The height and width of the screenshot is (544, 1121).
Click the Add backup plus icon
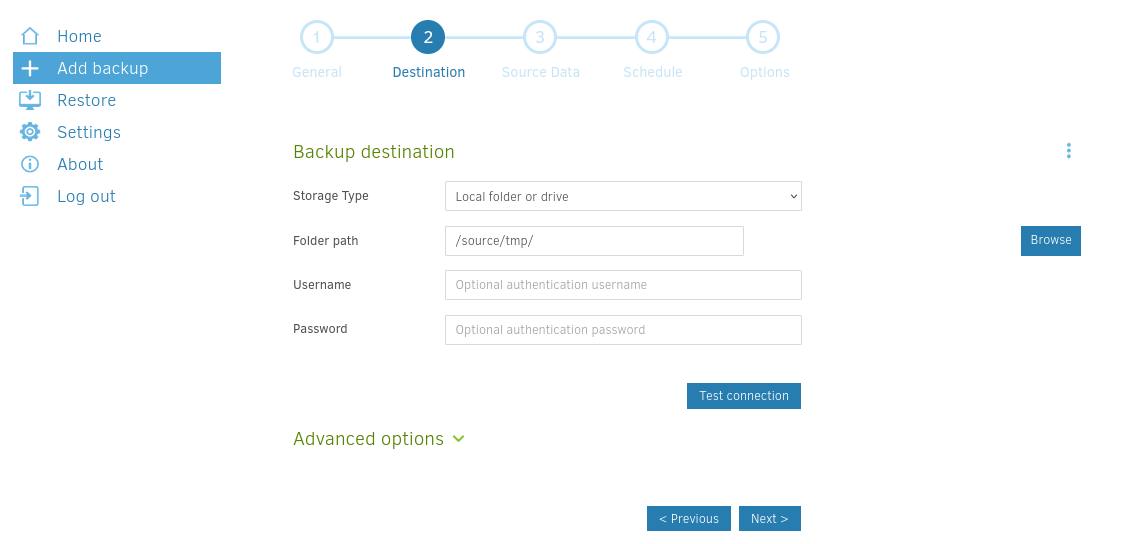(30, 68)
